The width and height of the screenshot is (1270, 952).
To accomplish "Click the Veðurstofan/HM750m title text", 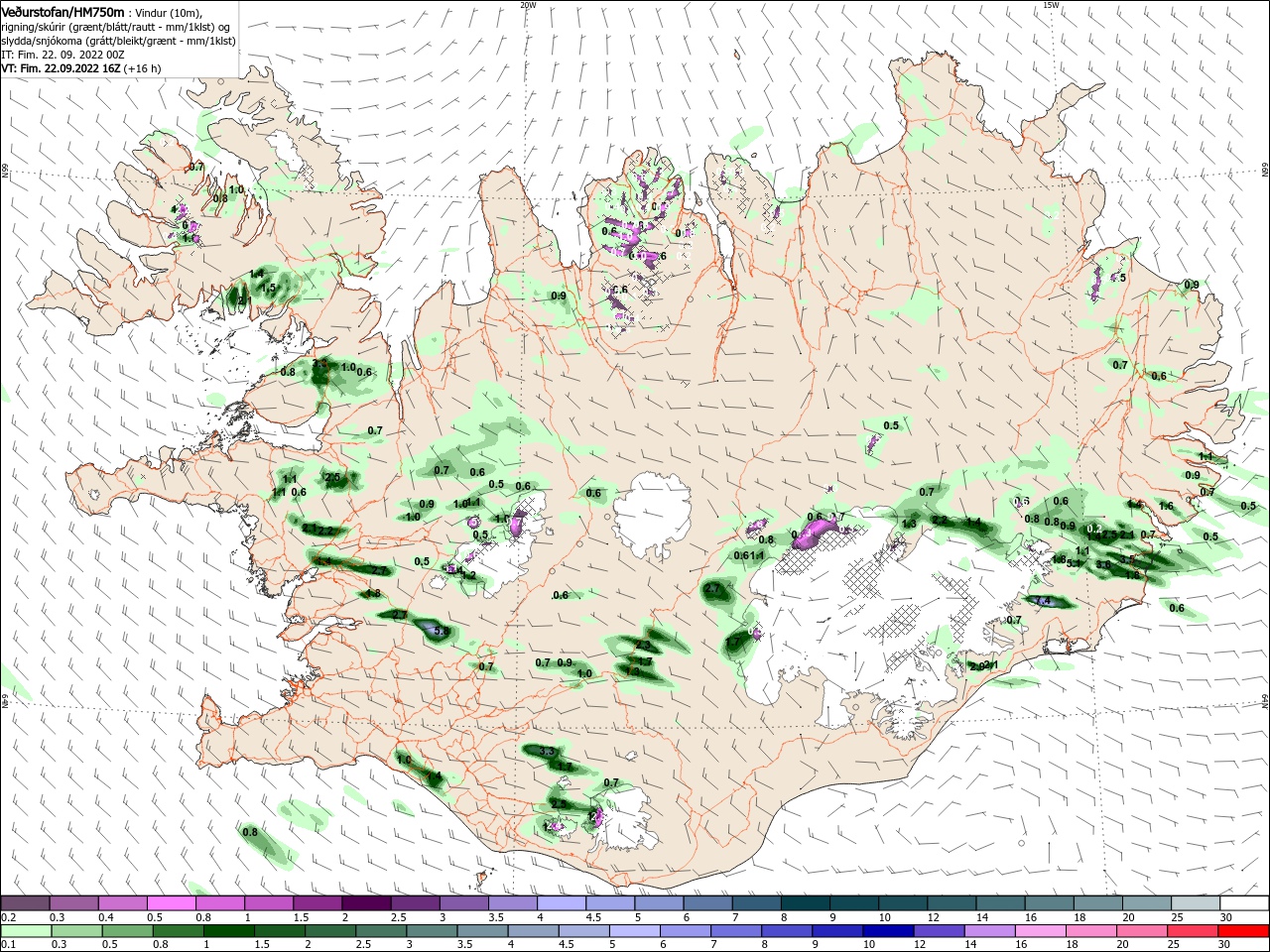I will (63, 12).
